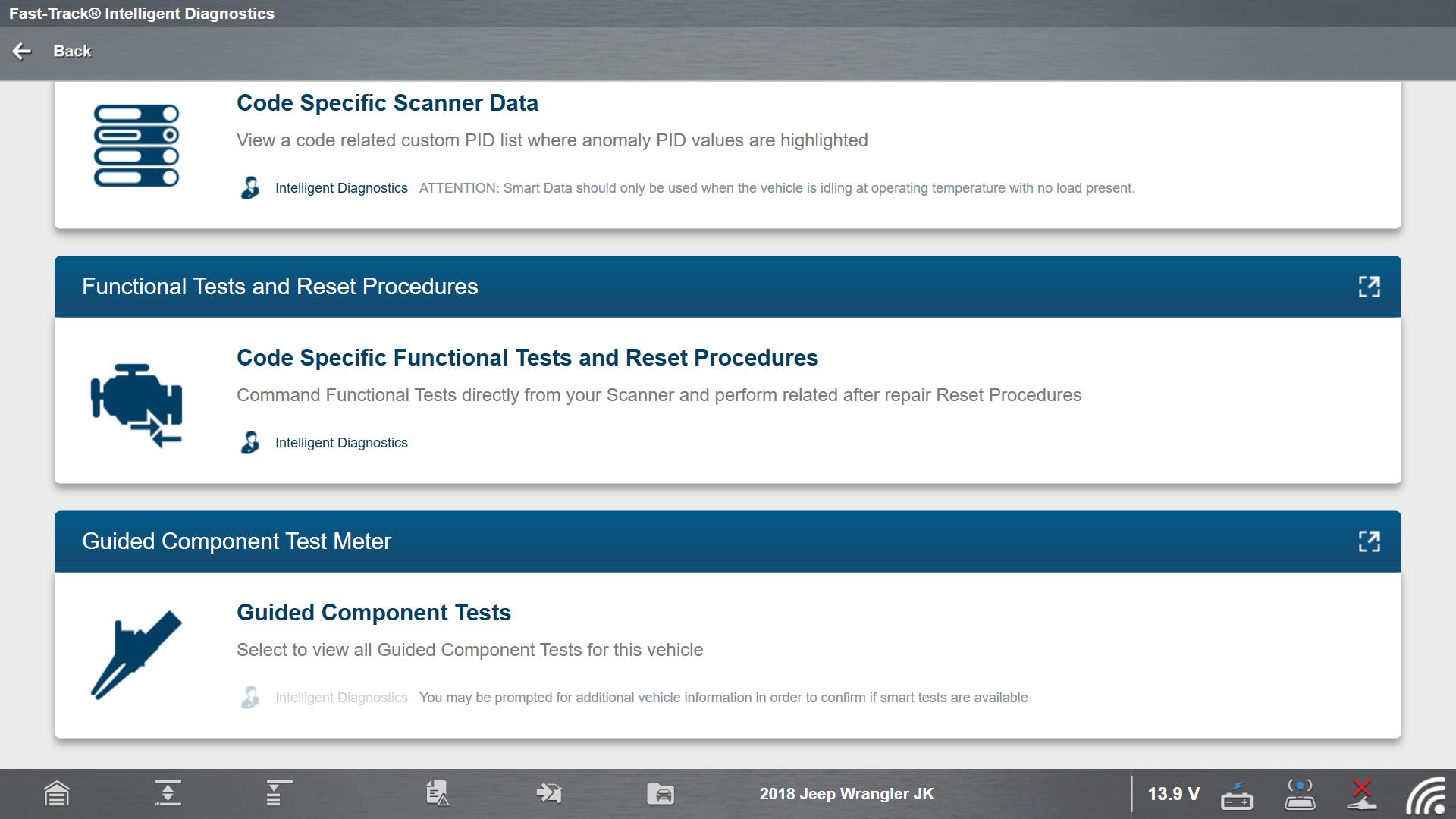Open the diagnostic codes report icon
This screenshot has width=1456, height=819.
438,793
